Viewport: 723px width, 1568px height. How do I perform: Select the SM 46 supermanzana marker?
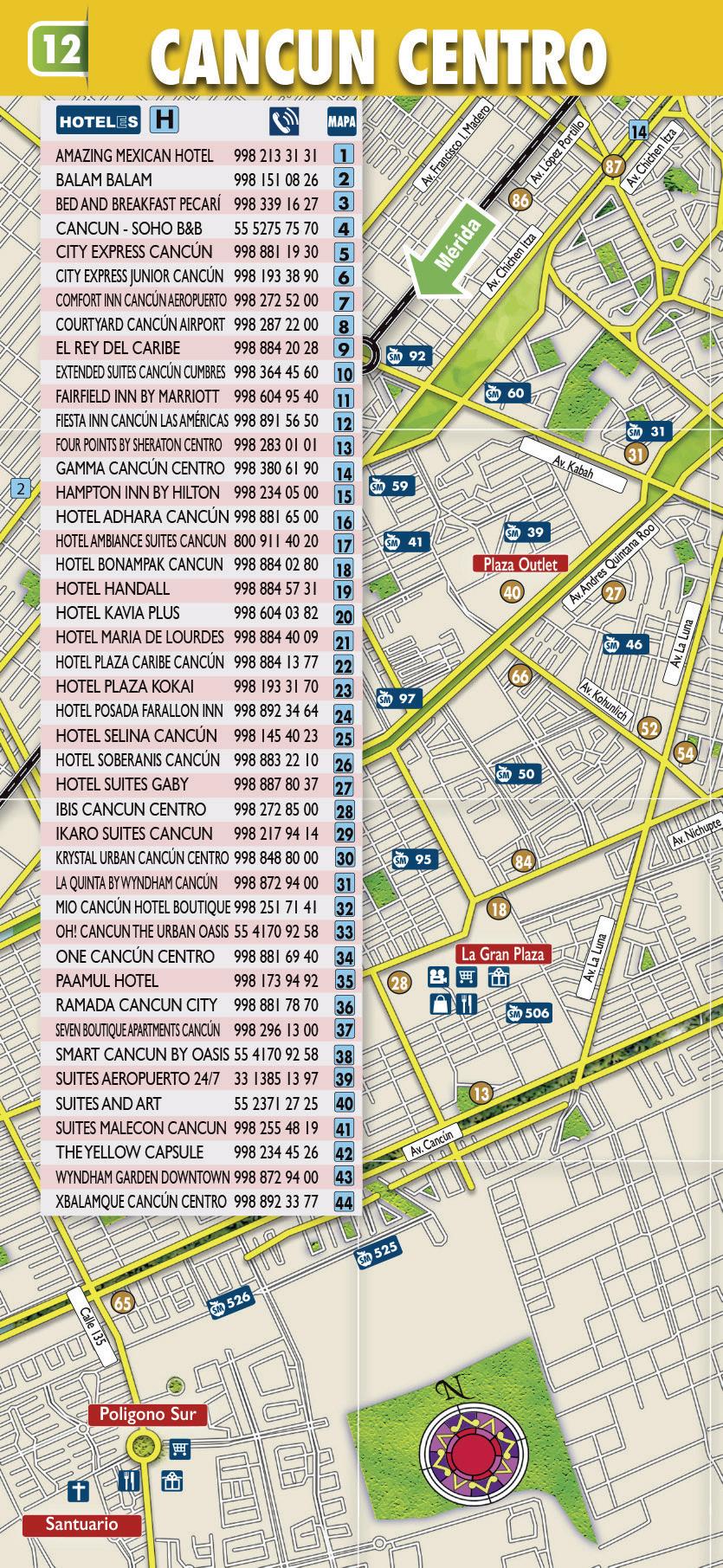625,644
